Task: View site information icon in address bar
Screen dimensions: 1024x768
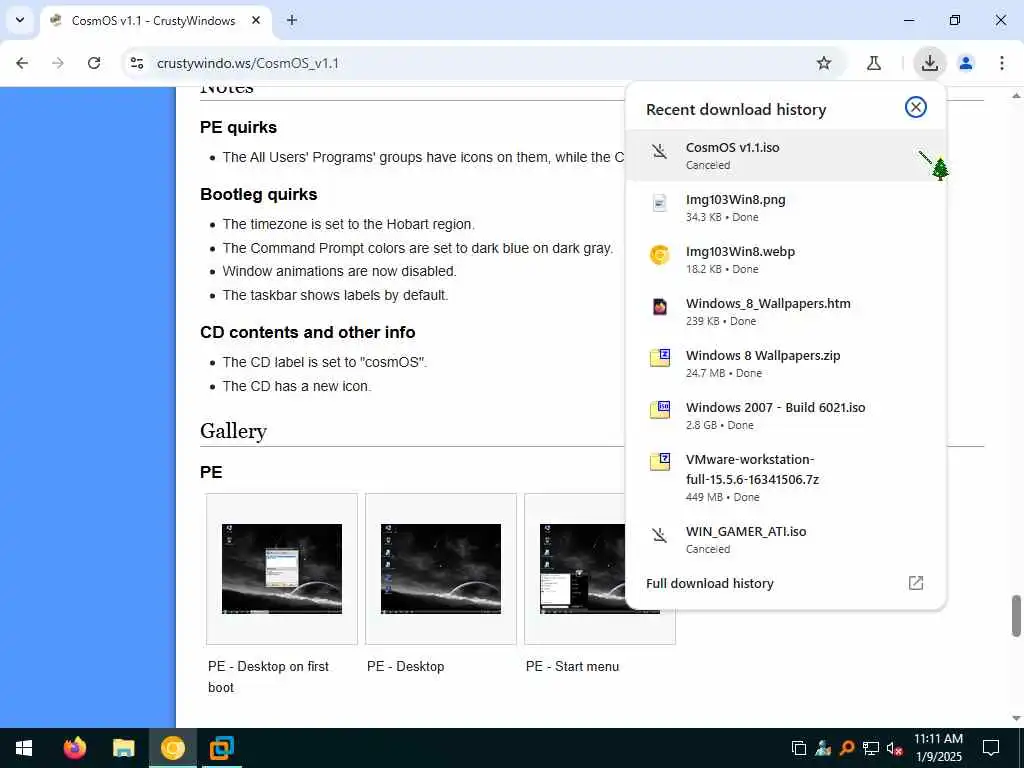Action: tap(136, 63)
